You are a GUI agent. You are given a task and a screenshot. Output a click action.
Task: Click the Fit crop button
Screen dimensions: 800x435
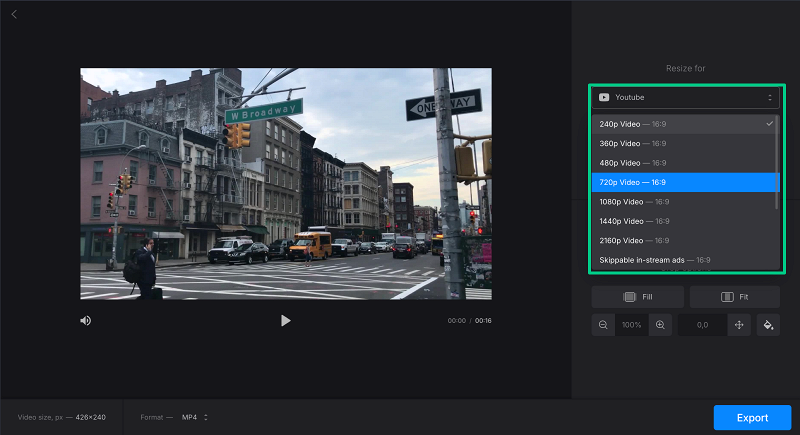(735, 297)
